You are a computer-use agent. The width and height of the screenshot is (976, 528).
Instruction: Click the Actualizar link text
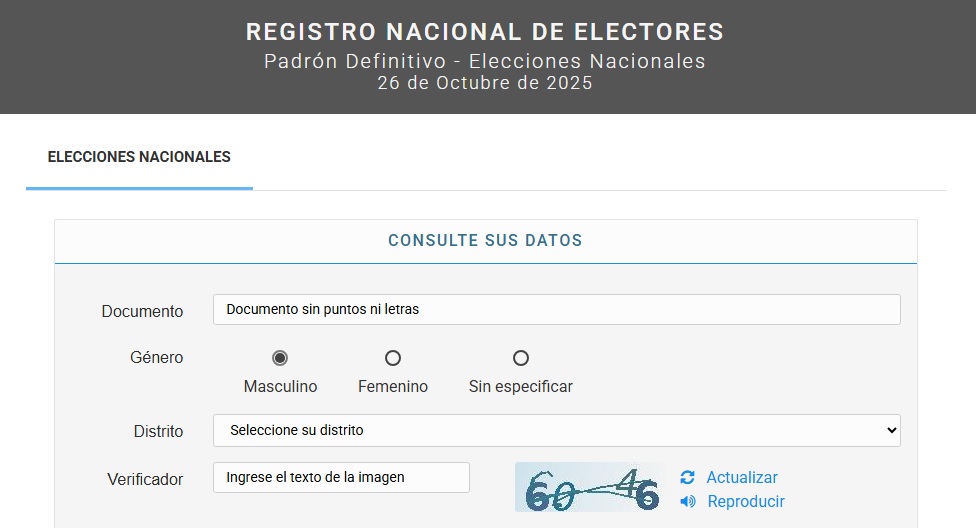(x=742, y=478)
